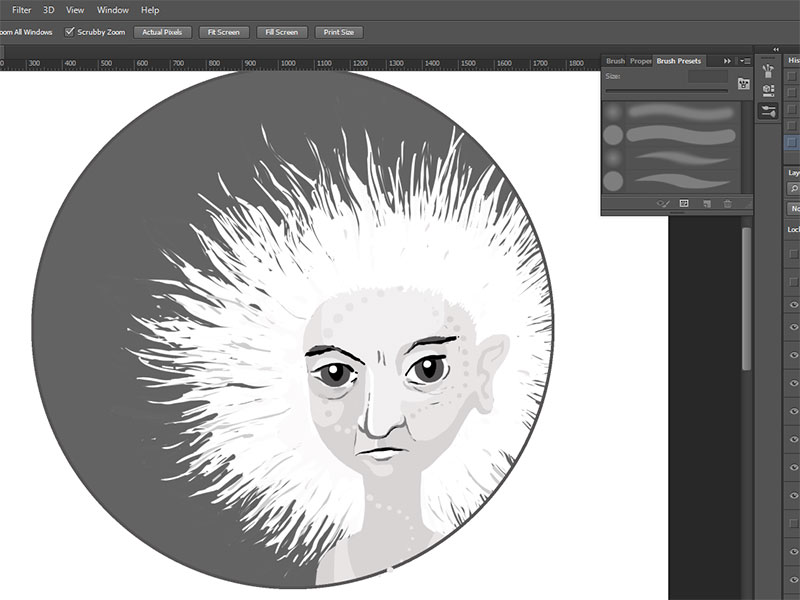
Task: Delete the selected brush with trash icon
Action: 728,203
